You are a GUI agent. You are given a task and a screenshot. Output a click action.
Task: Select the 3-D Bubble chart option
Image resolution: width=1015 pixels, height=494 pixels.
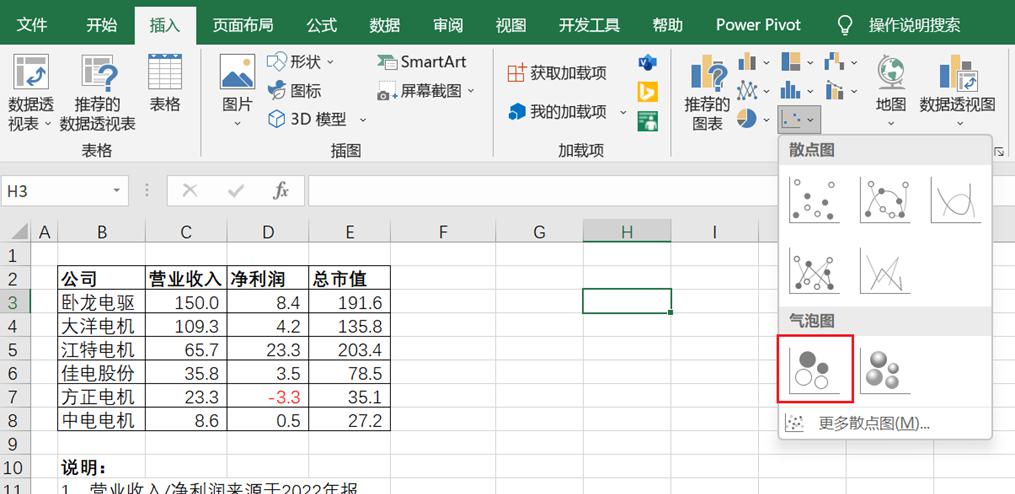point(885,370)
